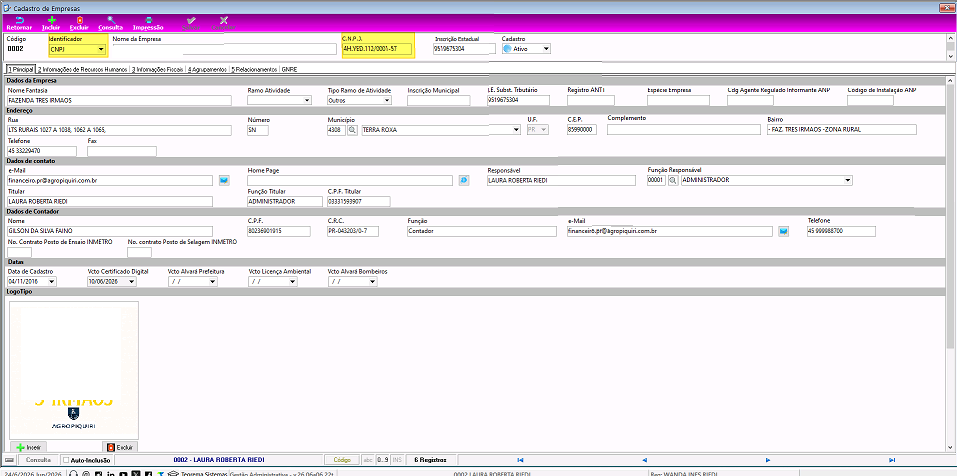This screenshot has height=476, width=957.
Task: Open the Cadastro Ativo dropdown
Action: (x=546, y=49)
